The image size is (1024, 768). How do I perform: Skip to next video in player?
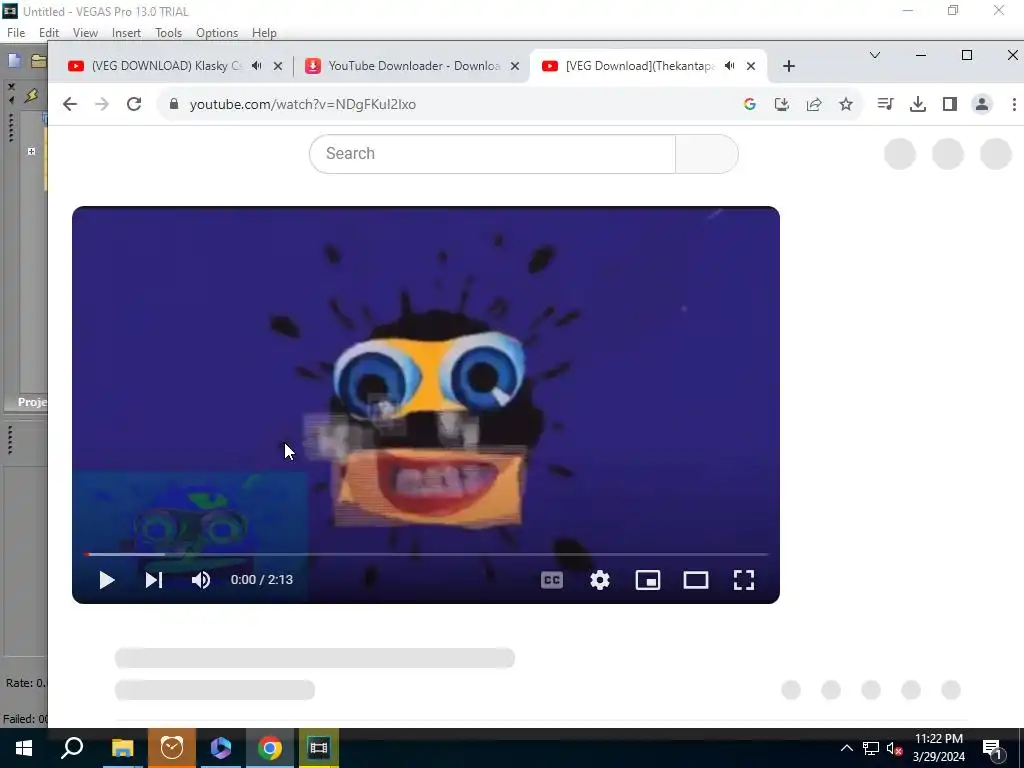click(153, 580)
